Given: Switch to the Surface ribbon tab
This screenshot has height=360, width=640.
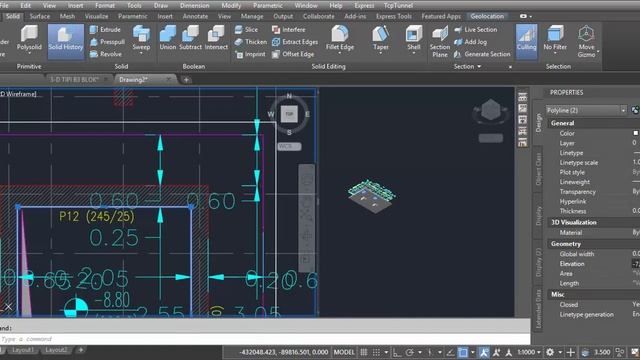Looking at the screenshot, I should (40, 16).
